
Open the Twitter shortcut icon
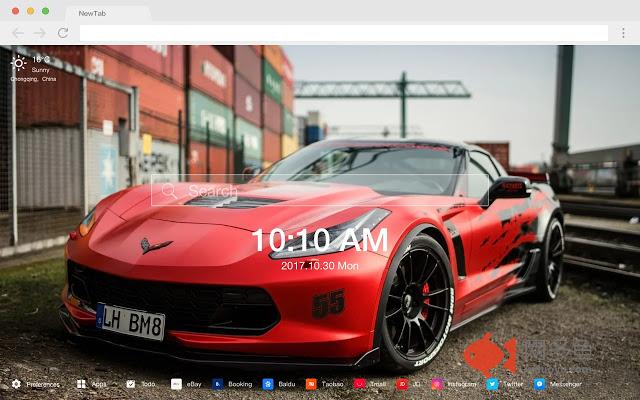tap(492, 384)
